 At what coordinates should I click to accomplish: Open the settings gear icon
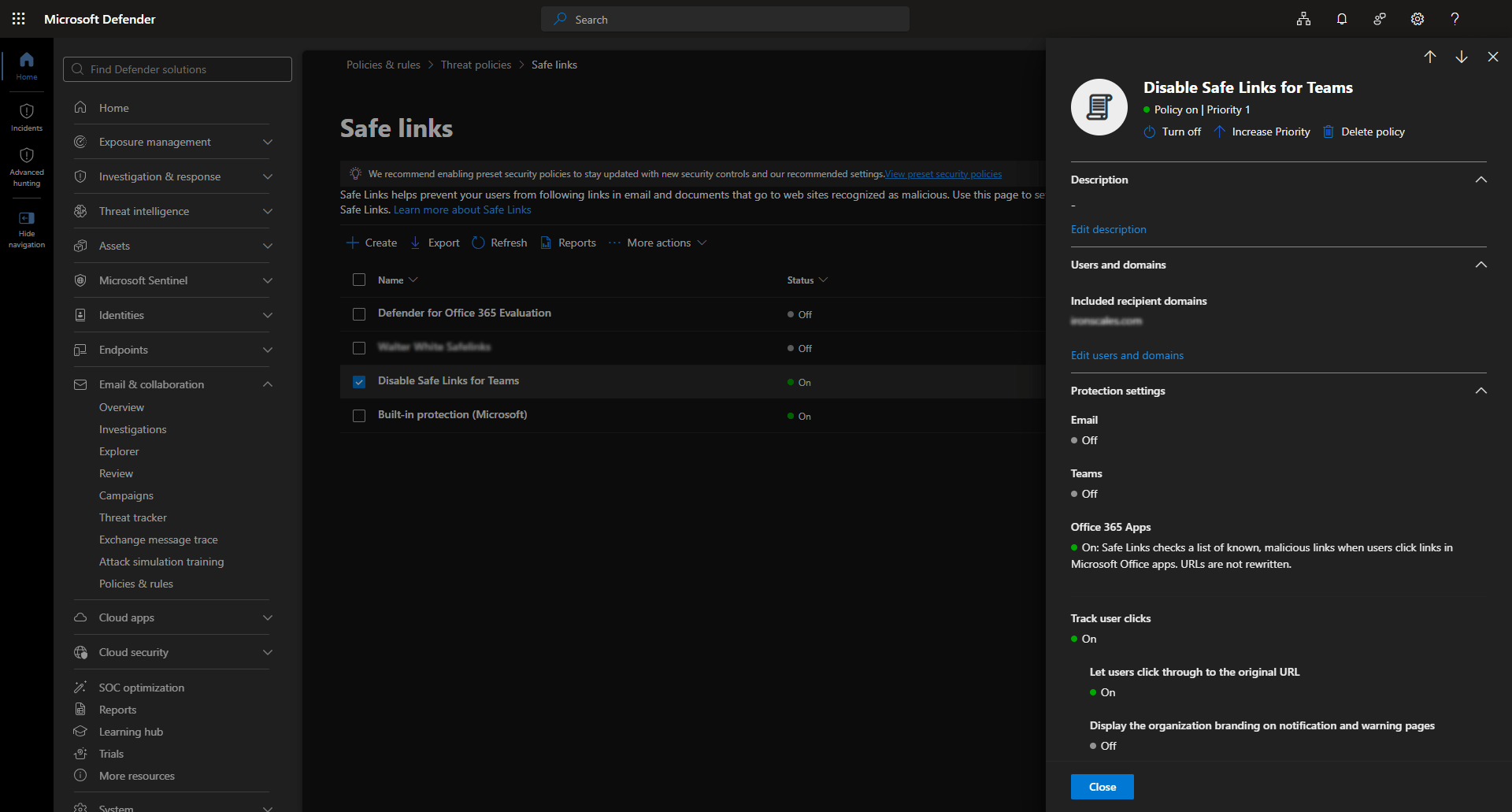coord(1417,19)
